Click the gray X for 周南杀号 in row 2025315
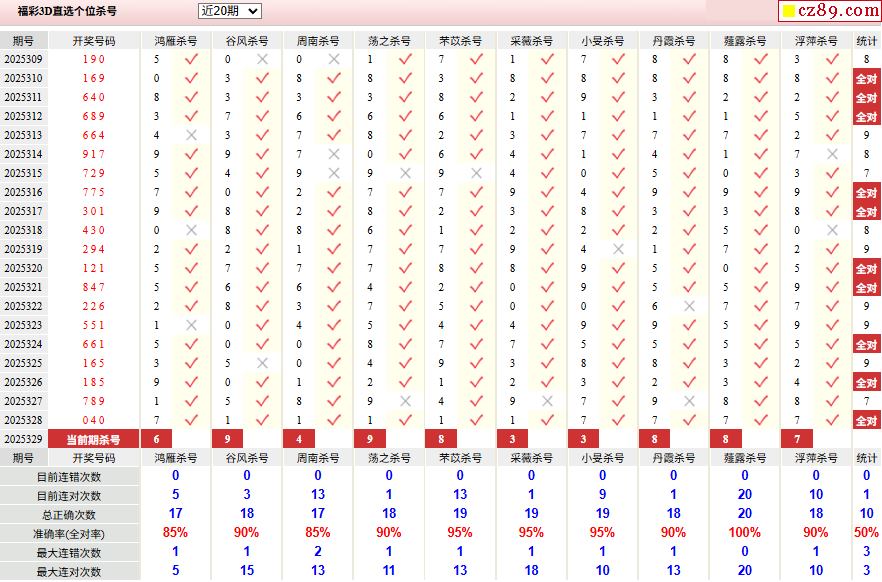The image size is (882, 582). (x=334, y=173)
